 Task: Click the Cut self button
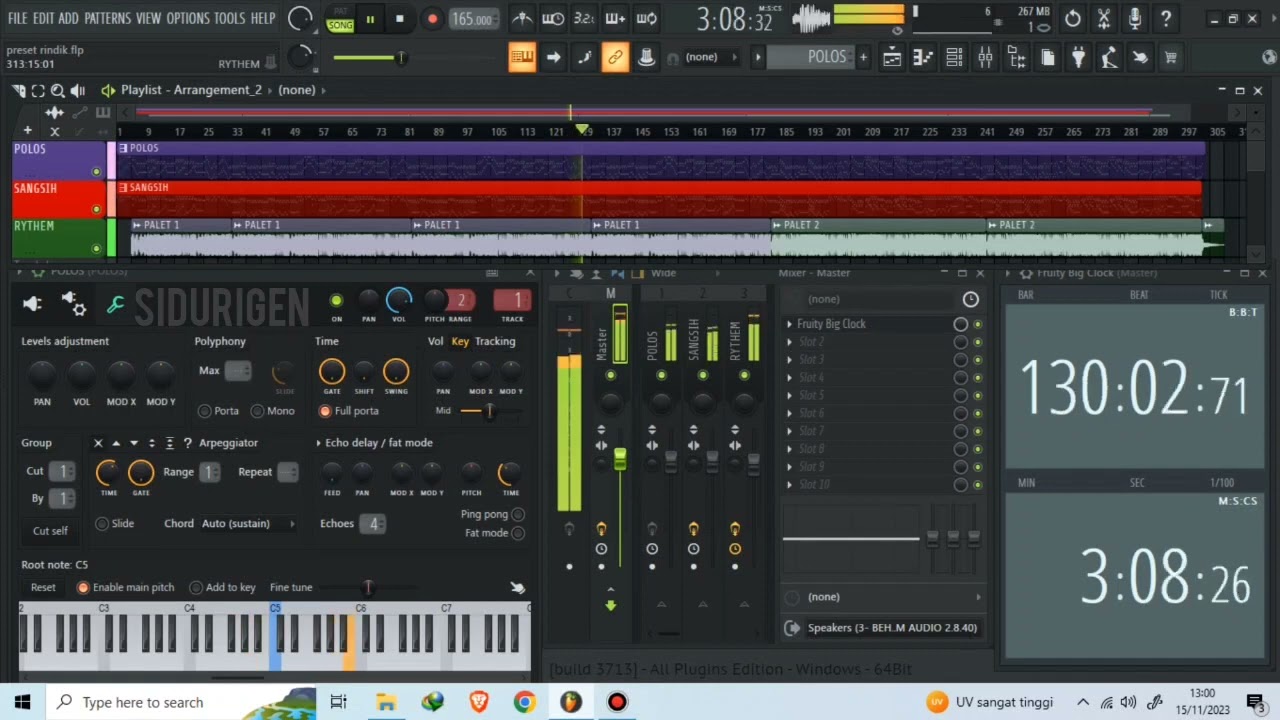(50, 531)
